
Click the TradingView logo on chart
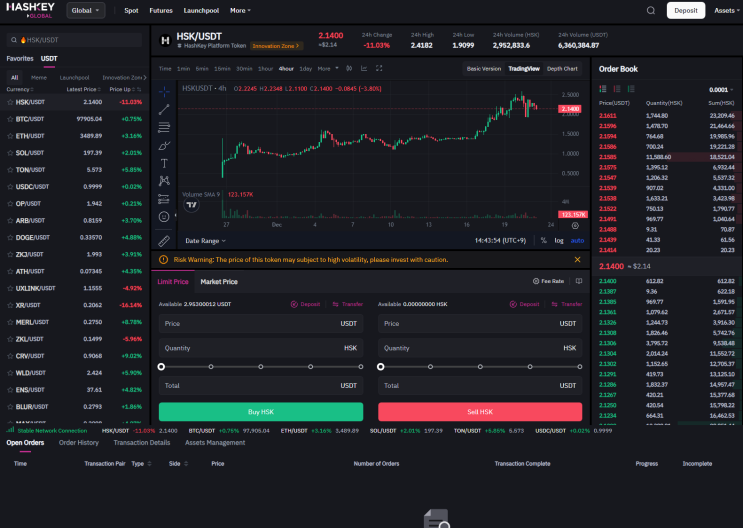pyautogui.click(x=191, y=205)
